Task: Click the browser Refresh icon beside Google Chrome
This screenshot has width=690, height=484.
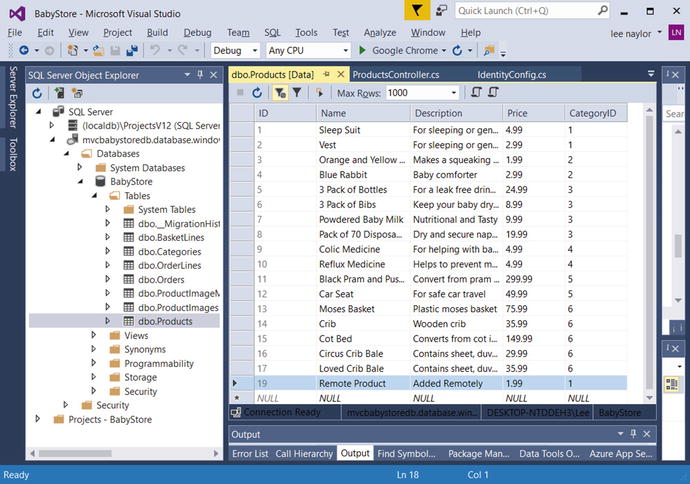Action: tap(458, 51)
